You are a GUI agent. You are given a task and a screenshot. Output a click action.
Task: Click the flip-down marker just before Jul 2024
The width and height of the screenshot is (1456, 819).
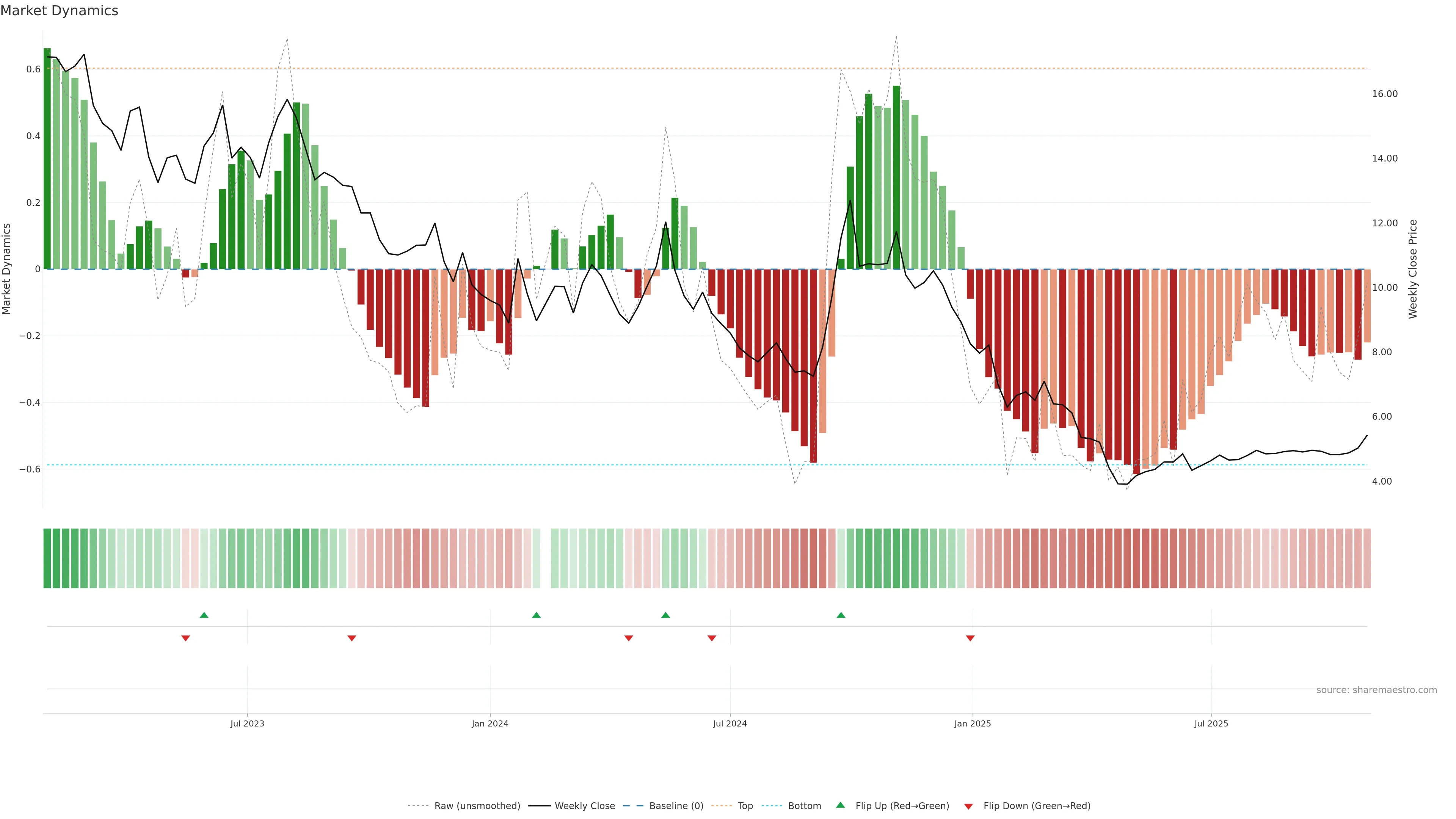pyautogui.click(x=712, y=638)
